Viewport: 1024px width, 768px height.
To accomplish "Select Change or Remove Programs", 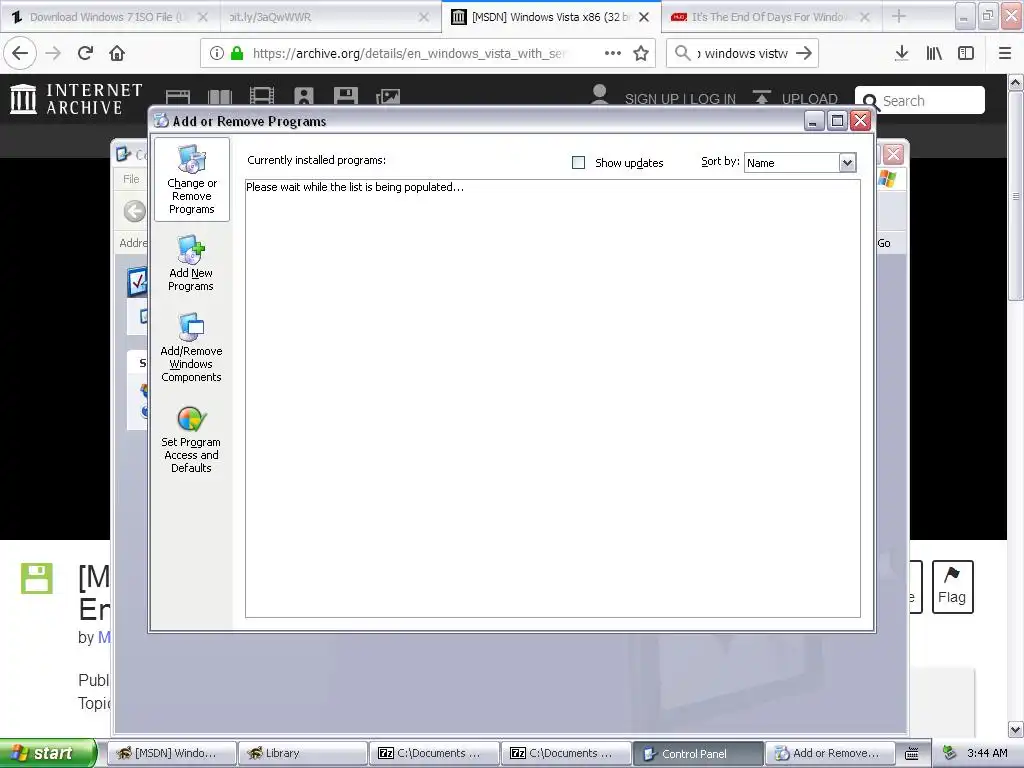I will coord(191,179).
